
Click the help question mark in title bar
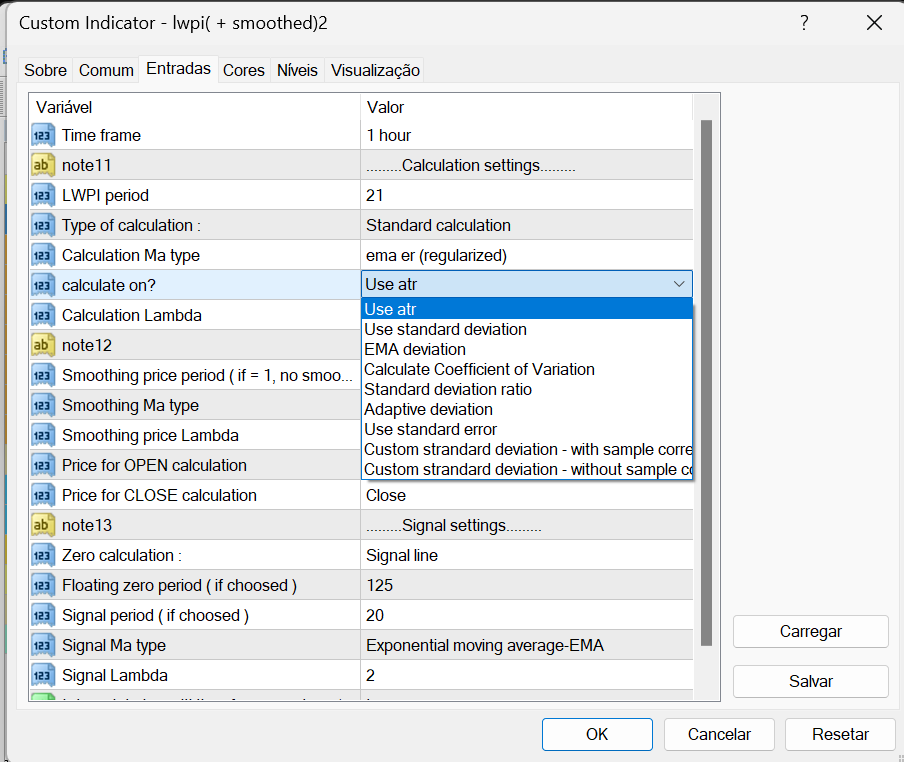click(x=805, y=22)
